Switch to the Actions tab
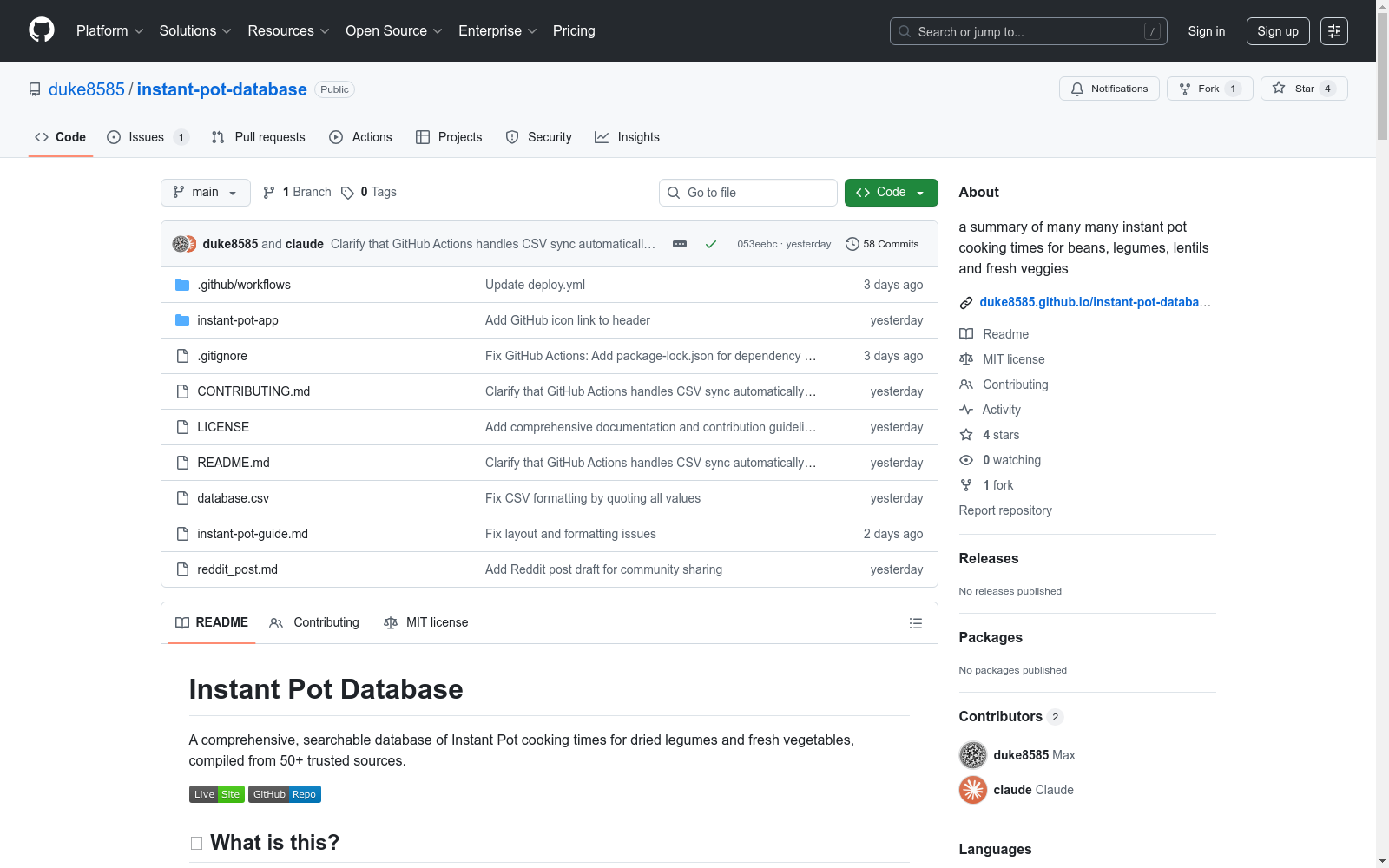The width and height of the screenshot is (1389, 868). (360, 137)
